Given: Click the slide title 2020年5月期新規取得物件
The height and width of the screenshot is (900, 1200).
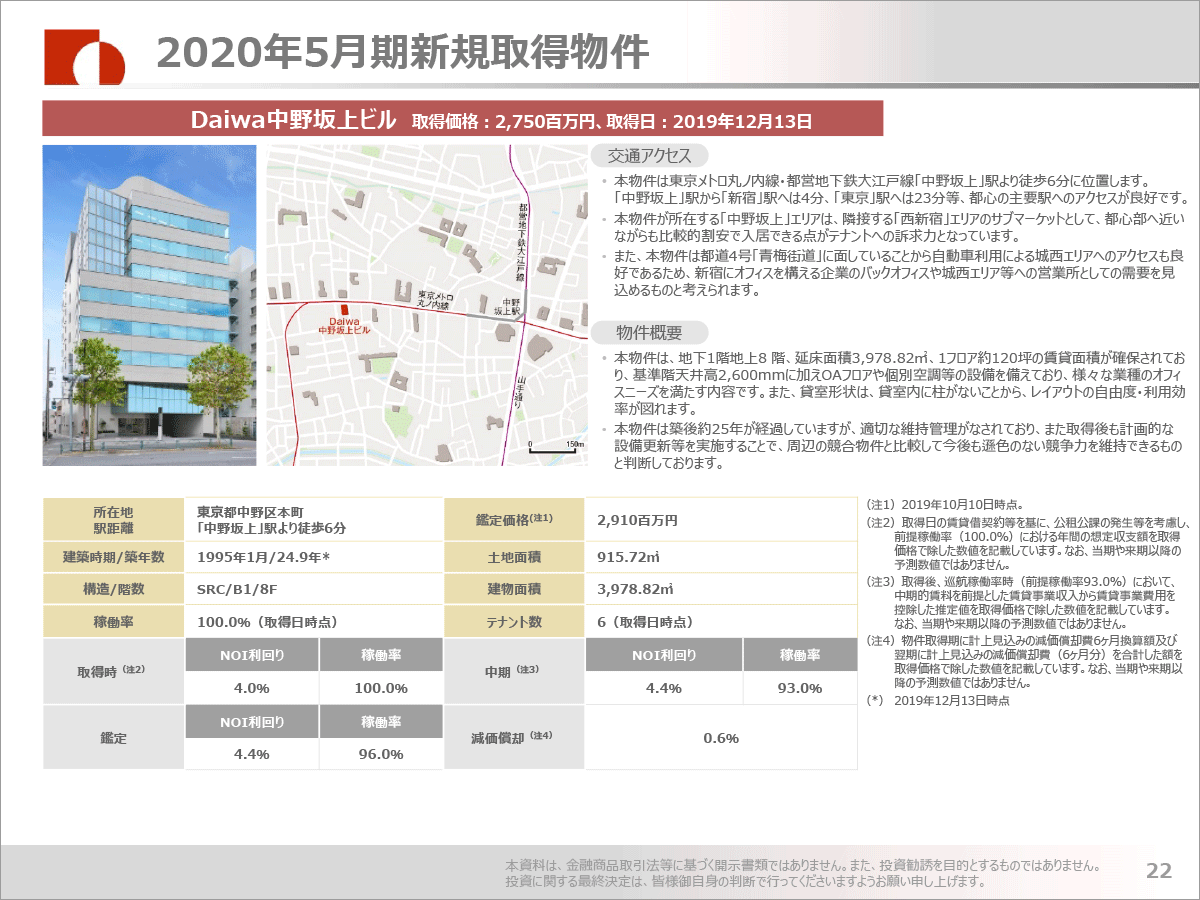Looking at the screenshot, I should tap(403, 53).
